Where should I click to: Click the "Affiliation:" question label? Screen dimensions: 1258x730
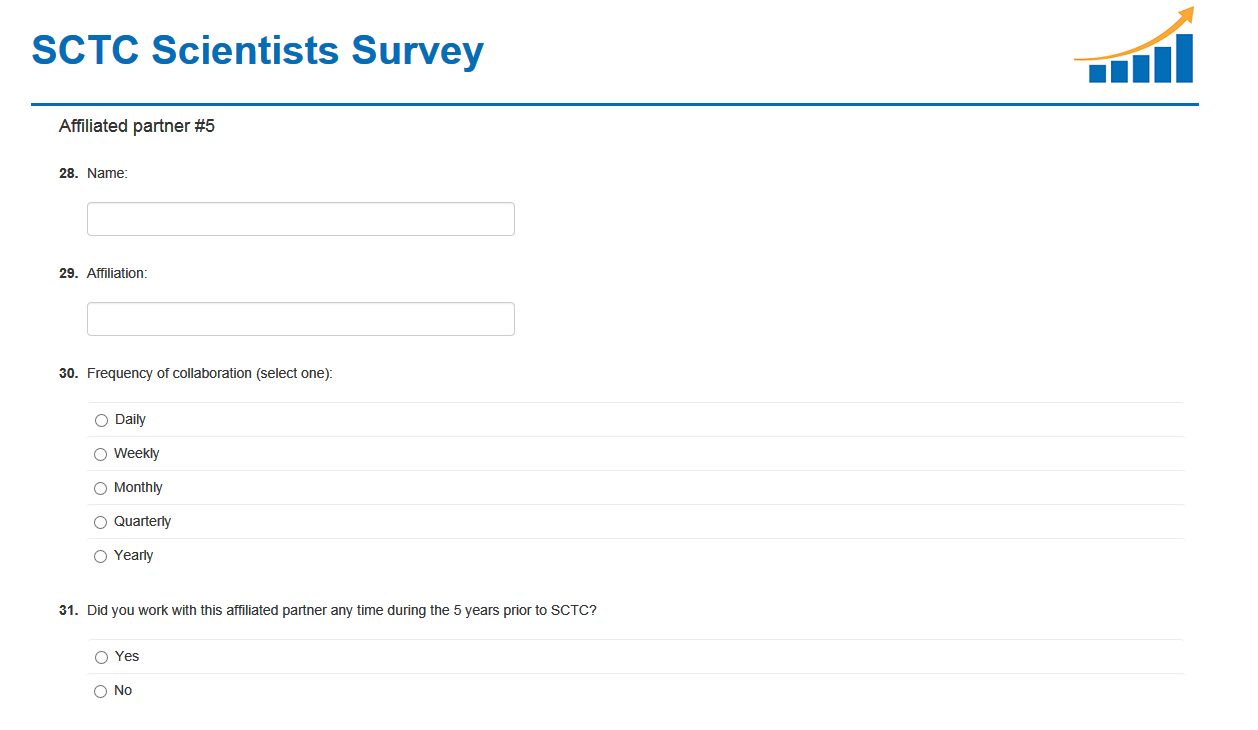coord(117,273)
